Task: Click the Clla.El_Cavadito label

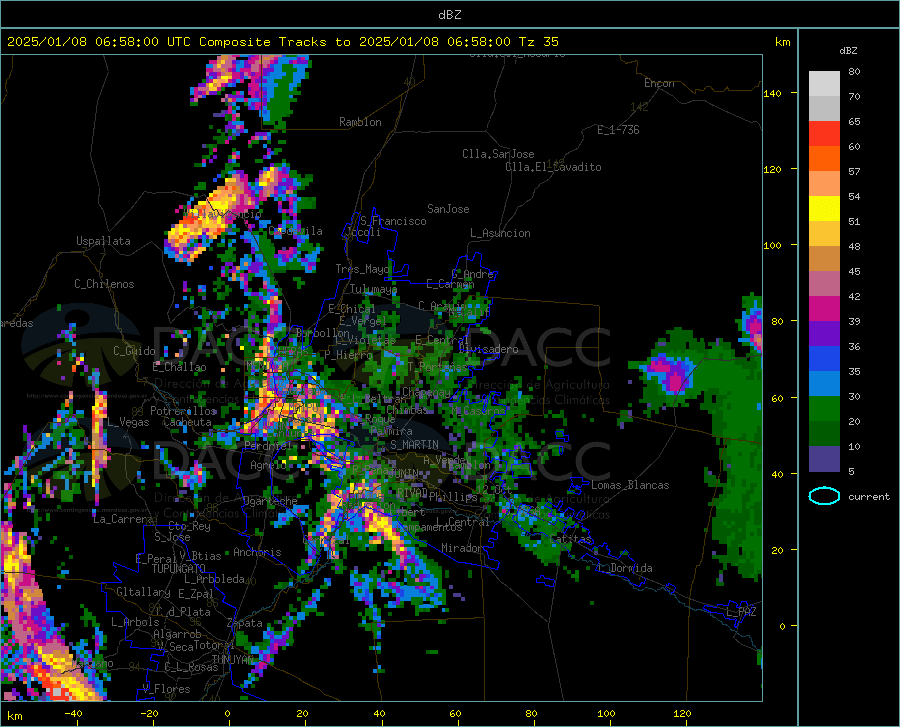Action: (553, 167)
